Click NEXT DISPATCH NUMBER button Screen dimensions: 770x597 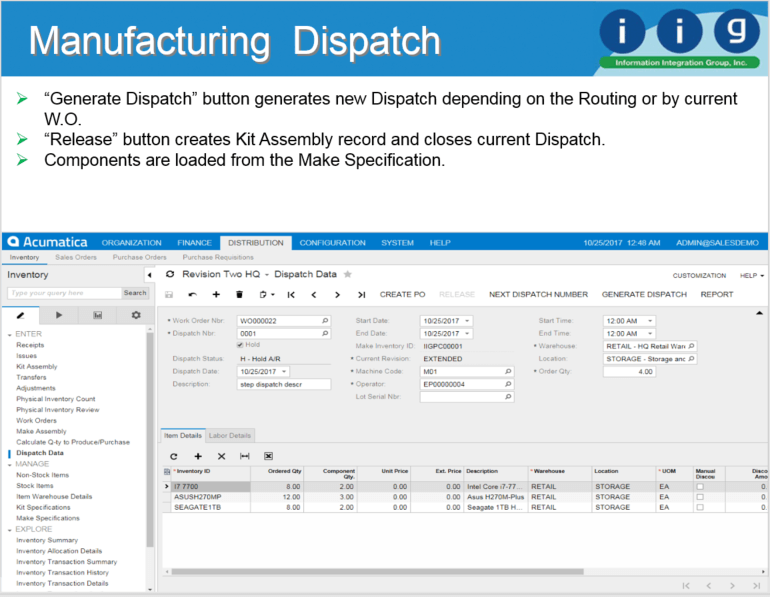point(538,295)
